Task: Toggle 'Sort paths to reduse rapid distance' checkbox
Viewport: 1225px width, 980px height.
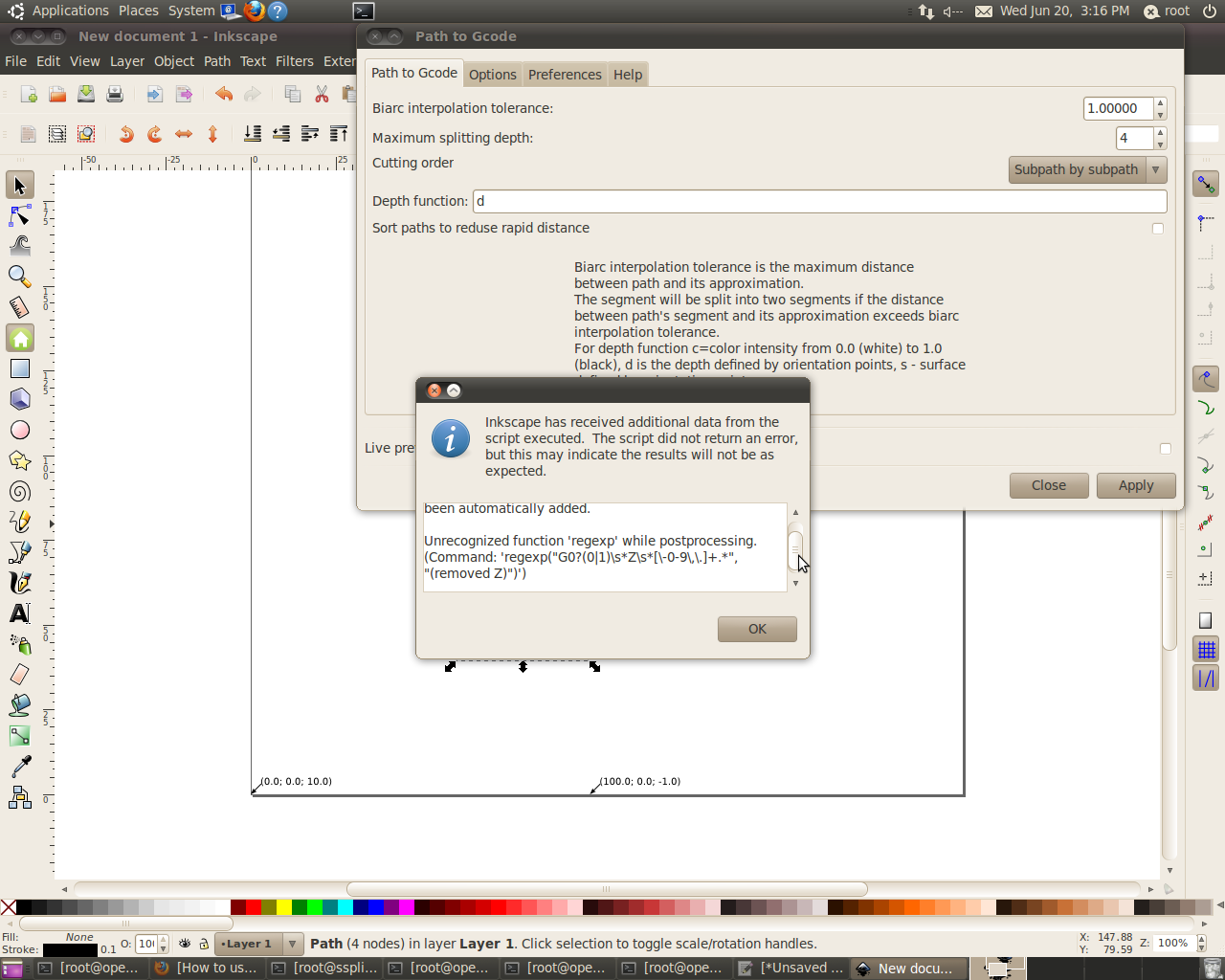Action: point(1158,228)
